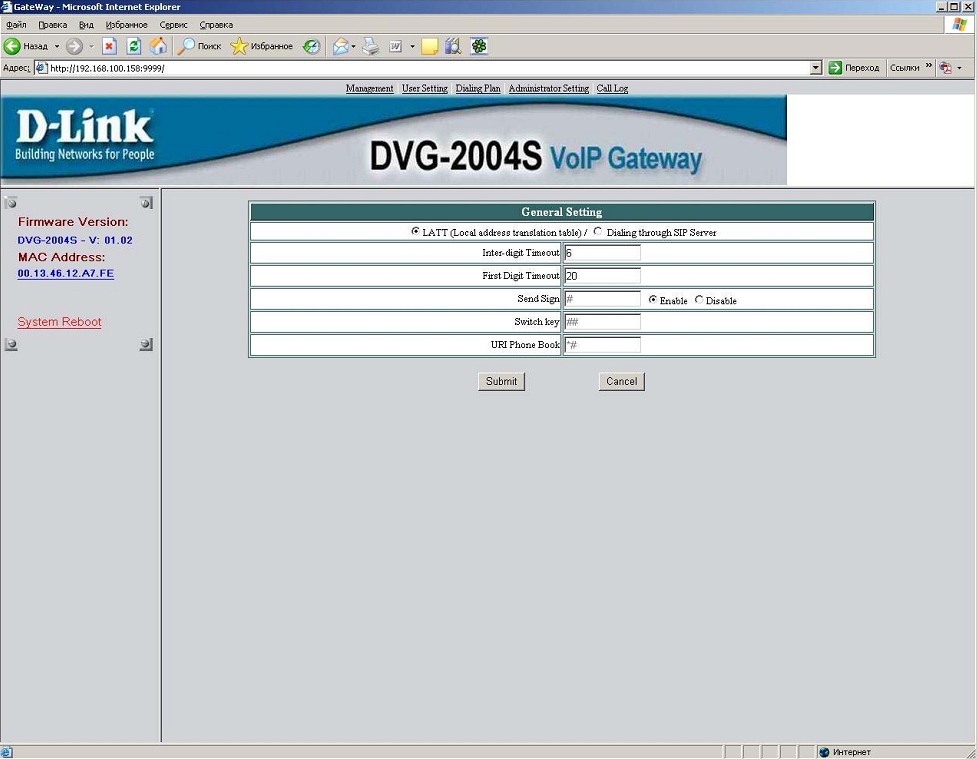The image size is (977, 760).
Task: Expand the address bar URL dropdown
Action: pos(816,68)
